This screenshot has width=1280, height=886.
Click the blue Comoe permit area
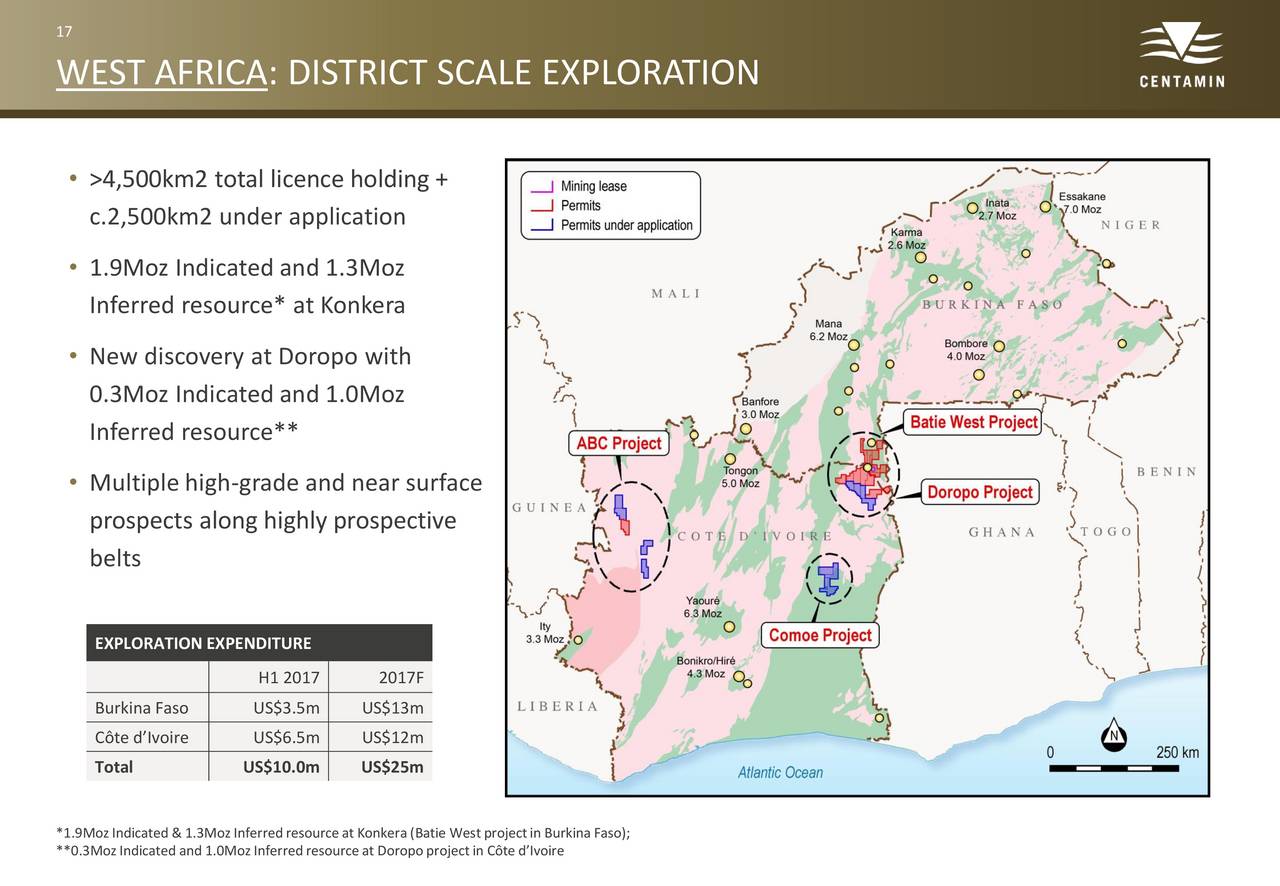click(x=828, y=578)
